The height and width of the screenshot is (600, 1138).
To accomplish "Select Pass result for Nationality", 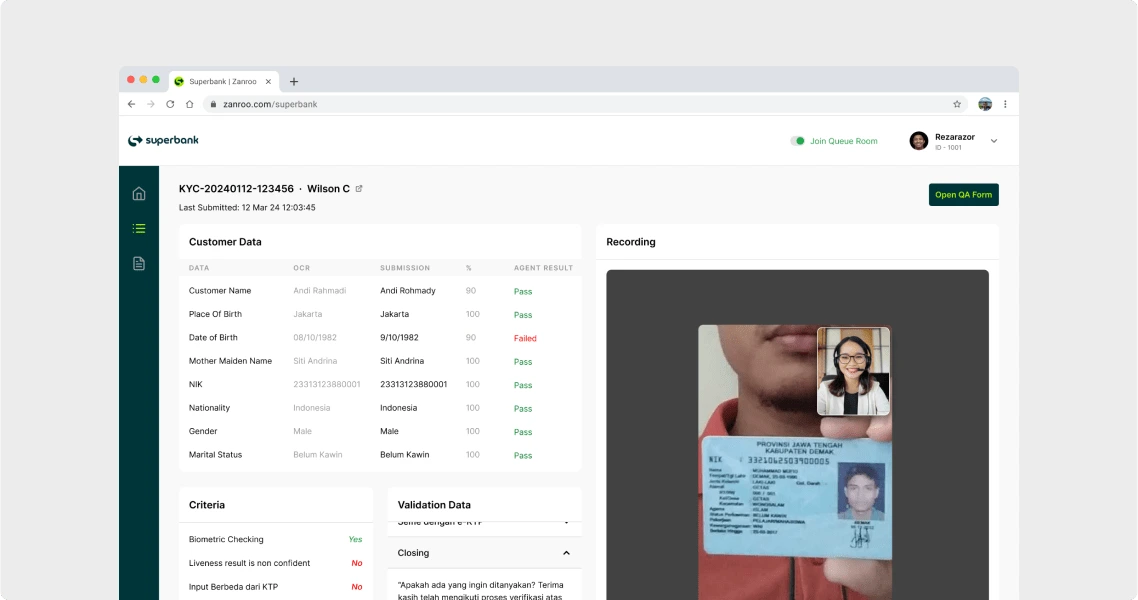I will coord(523,408).
